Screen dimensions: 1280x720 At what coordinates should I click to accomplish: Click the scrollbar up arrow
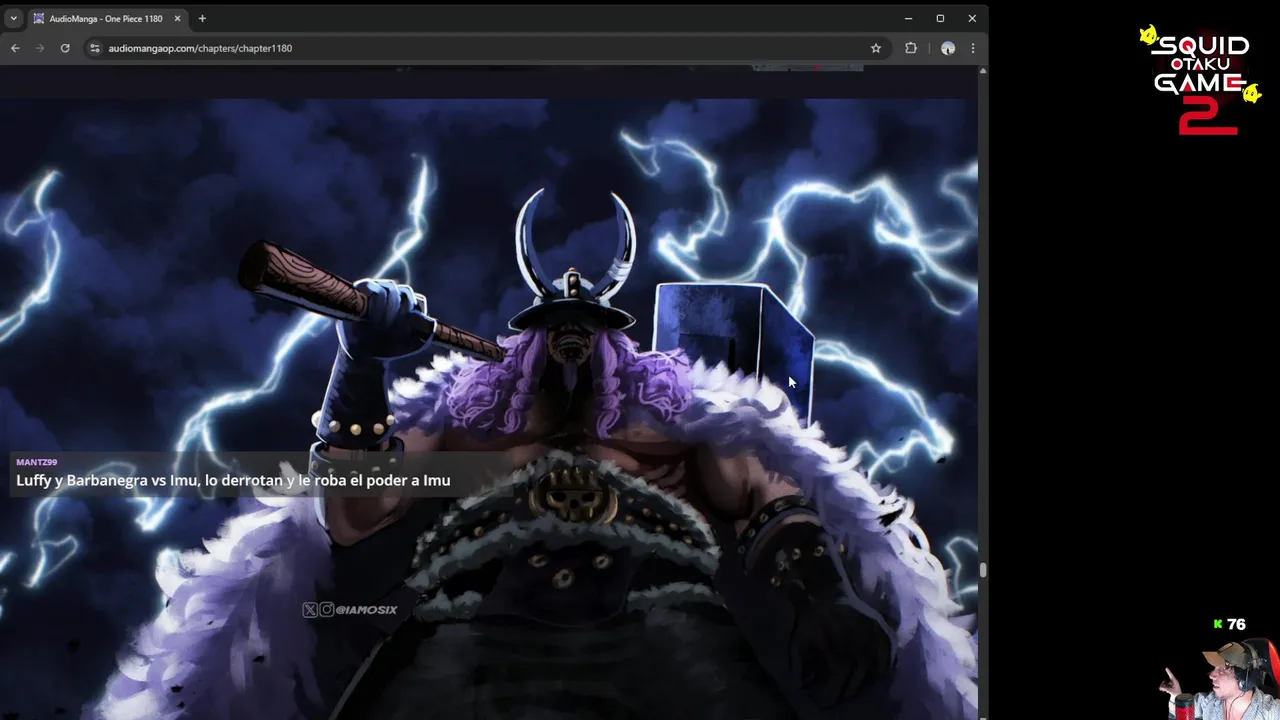983,71
